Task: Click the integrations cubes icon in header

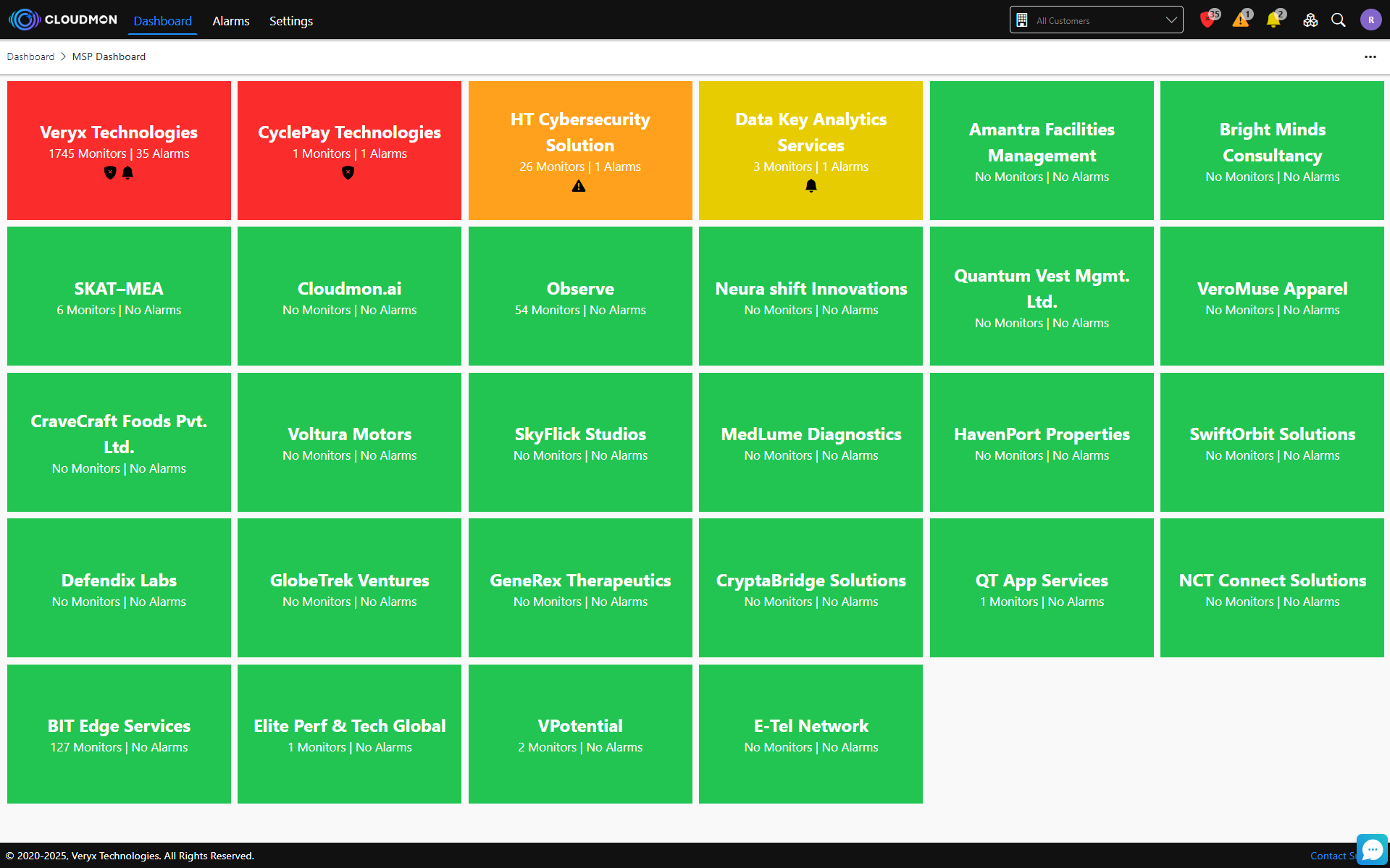Action: 1310,20
